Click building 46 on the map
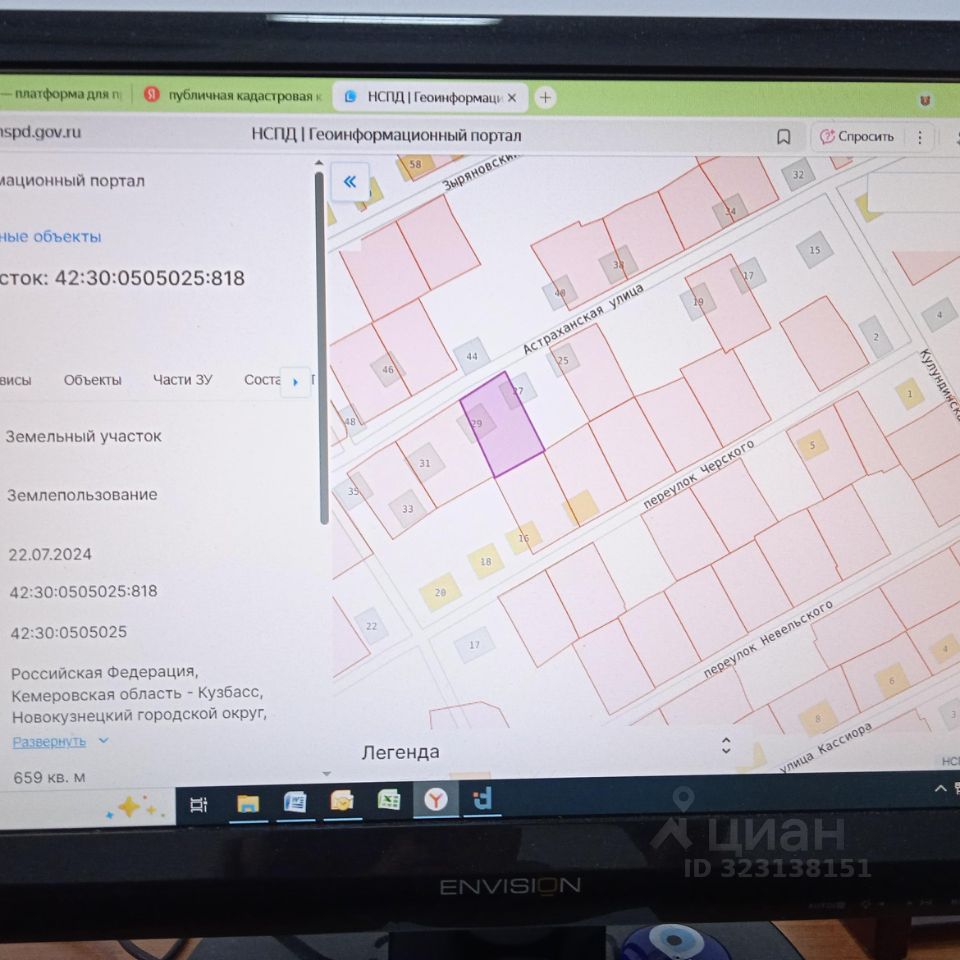The height and width of the screenshot is (960, 960). click(388, 369)
